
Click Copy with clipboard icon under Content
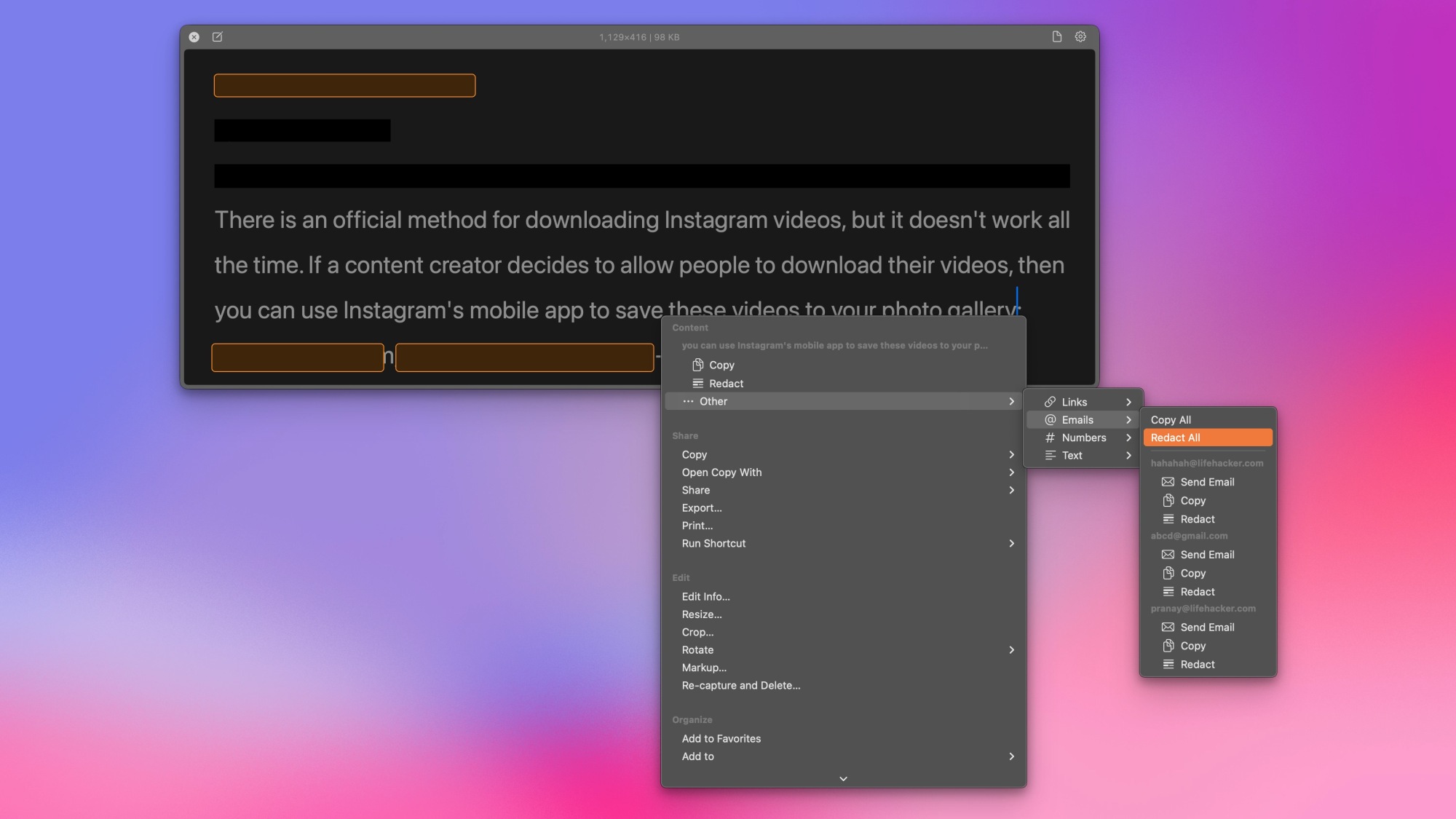coord(721,365)
